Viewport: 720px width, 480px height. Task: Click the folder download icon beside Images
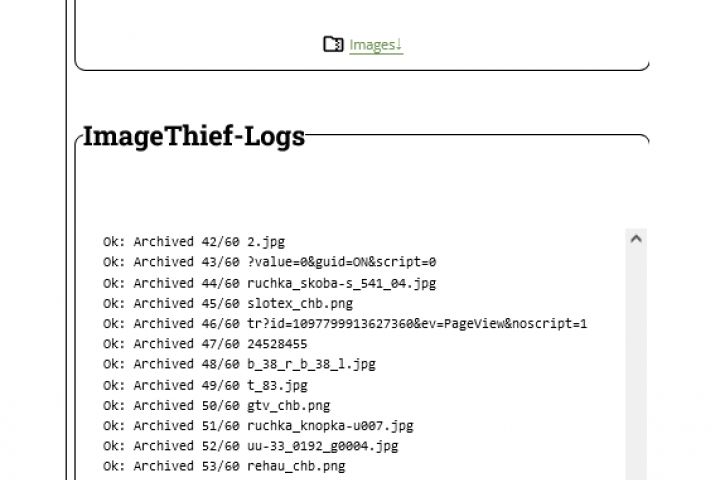333,44
